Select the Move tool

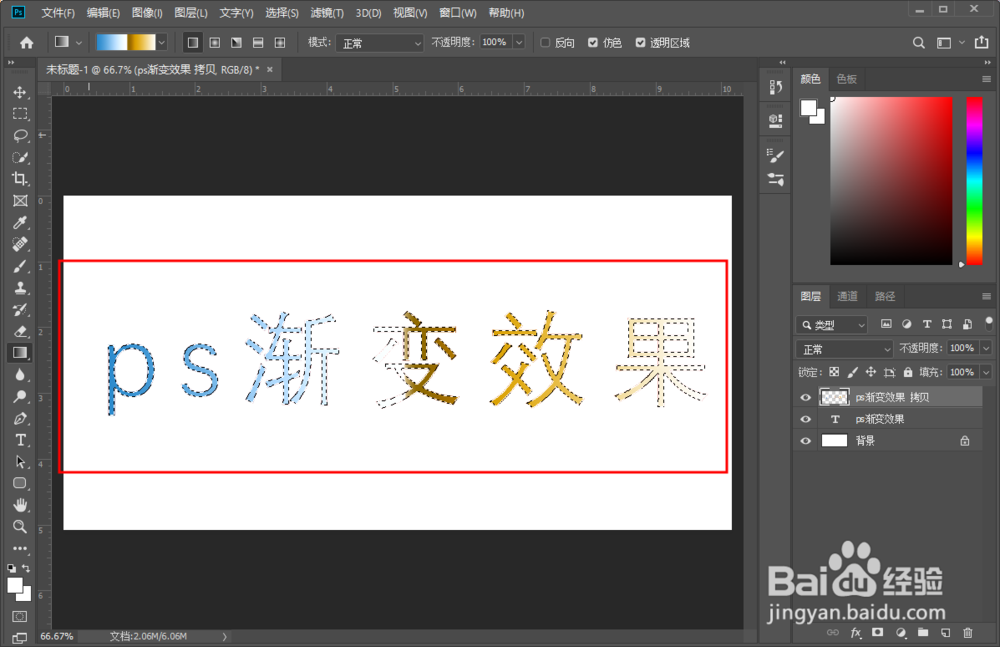[x=20, y=91]
